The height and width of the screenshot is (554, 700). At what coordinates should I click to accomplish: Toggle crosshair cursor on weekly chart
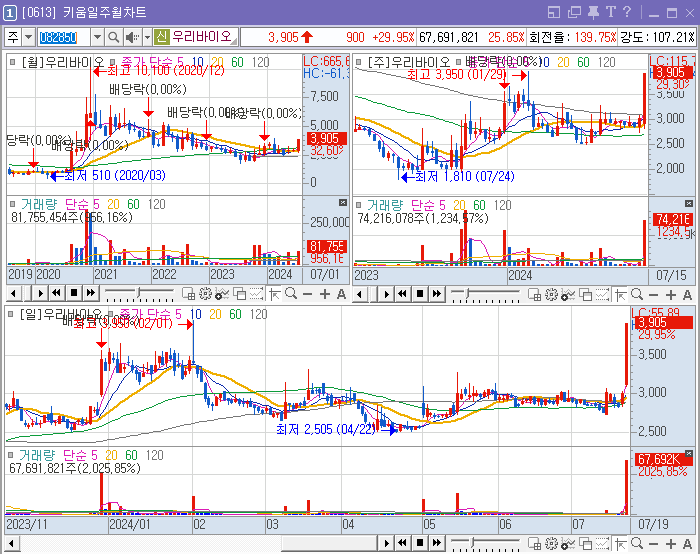pyautogui.click(x=621, y=295)
